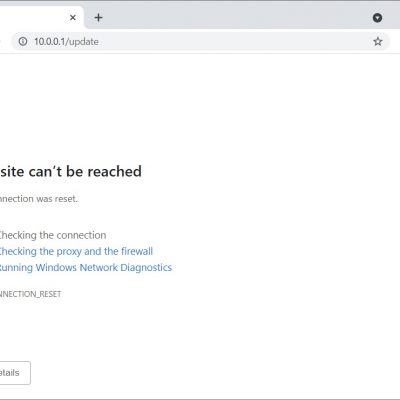This screenshot has width=400, height=400.
Task: Close the current browser tab
Action: pyautogui.click(x=73, y=18)
